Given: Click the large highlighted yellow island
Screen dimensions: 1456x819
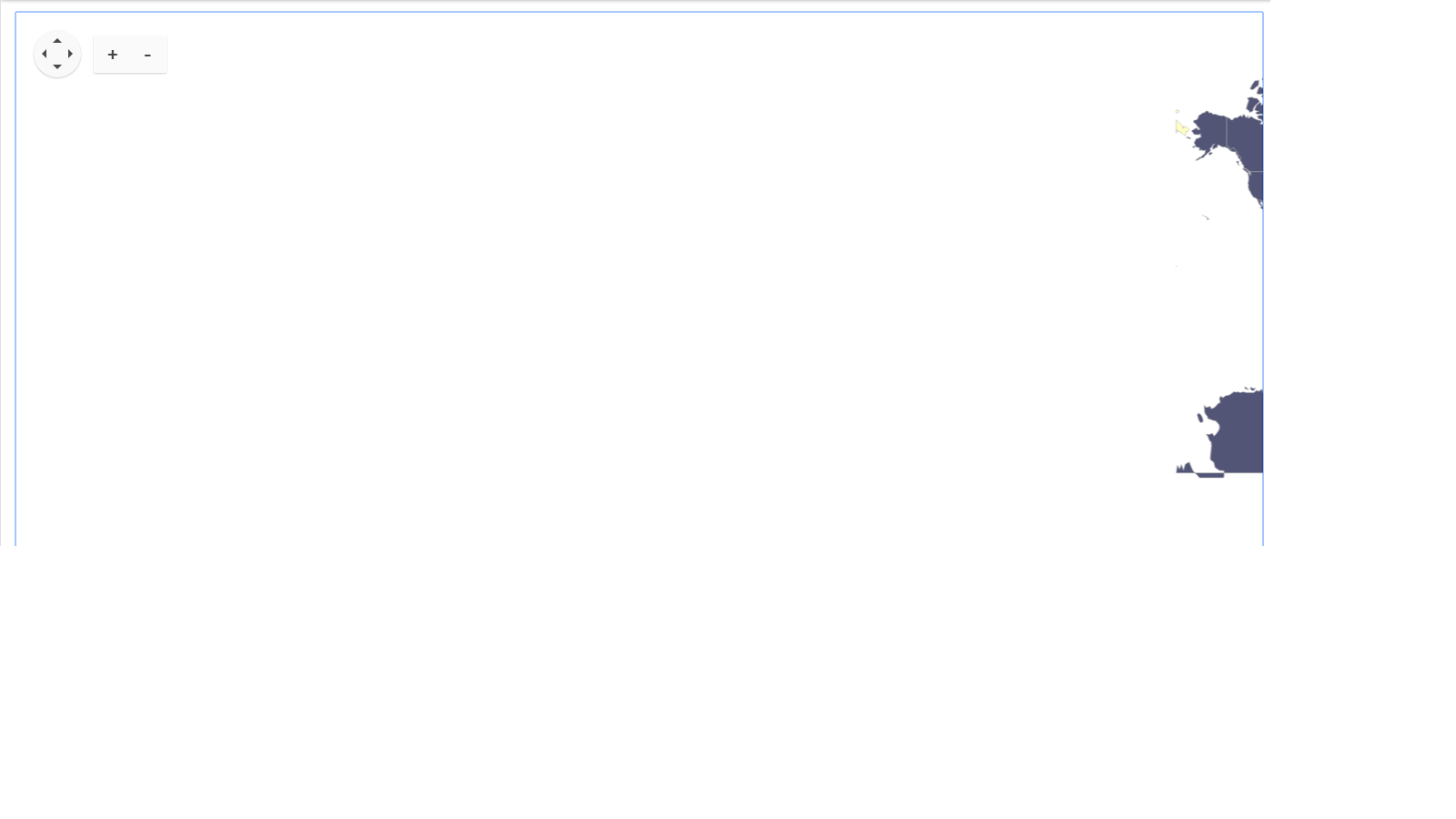Looking at the screenshot, I should (x=1181, y=127).
